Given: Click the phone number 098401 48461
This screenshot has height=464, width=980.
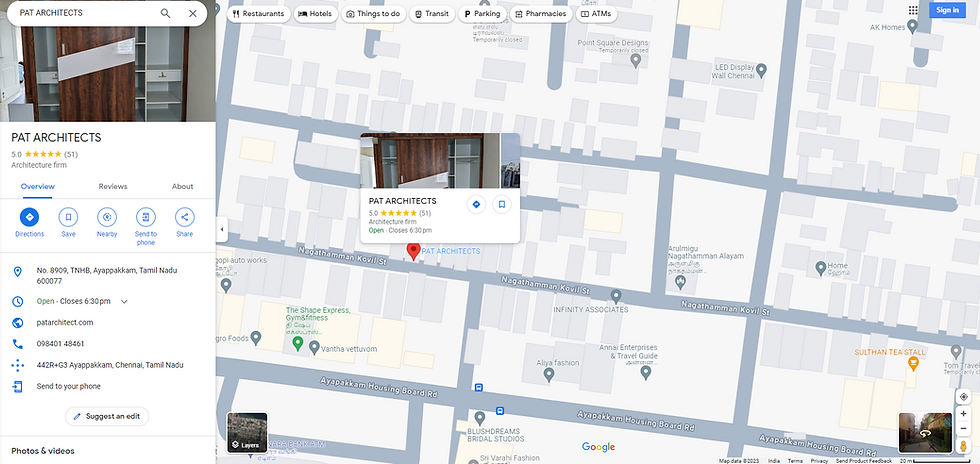Looking at the screenshot, I should (x=61, y=344).
